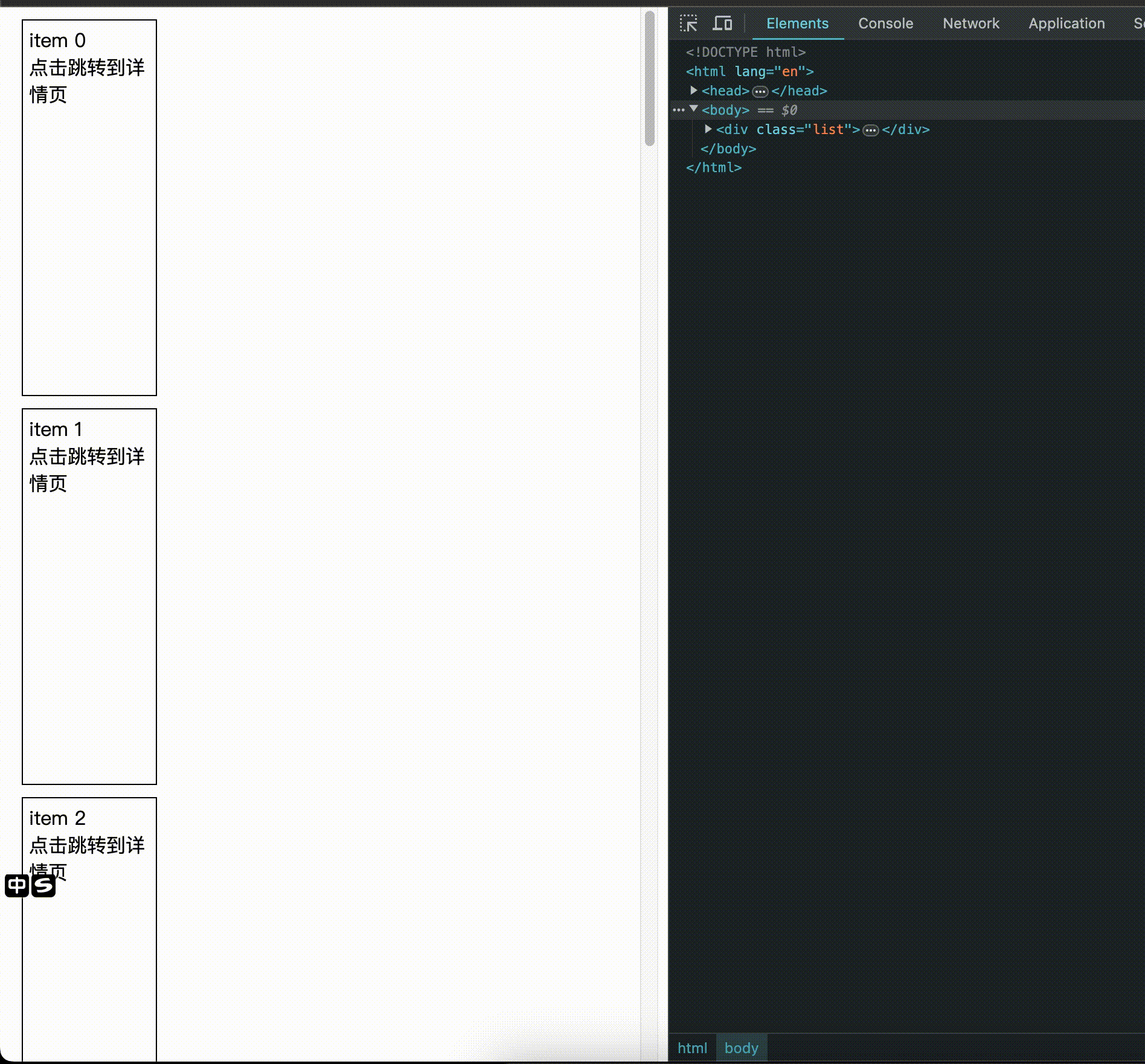Viewport: 1145px width, 1064px height.
Task: Select the Elements tab
Action: pyautogui.click(x=797, y=23)
